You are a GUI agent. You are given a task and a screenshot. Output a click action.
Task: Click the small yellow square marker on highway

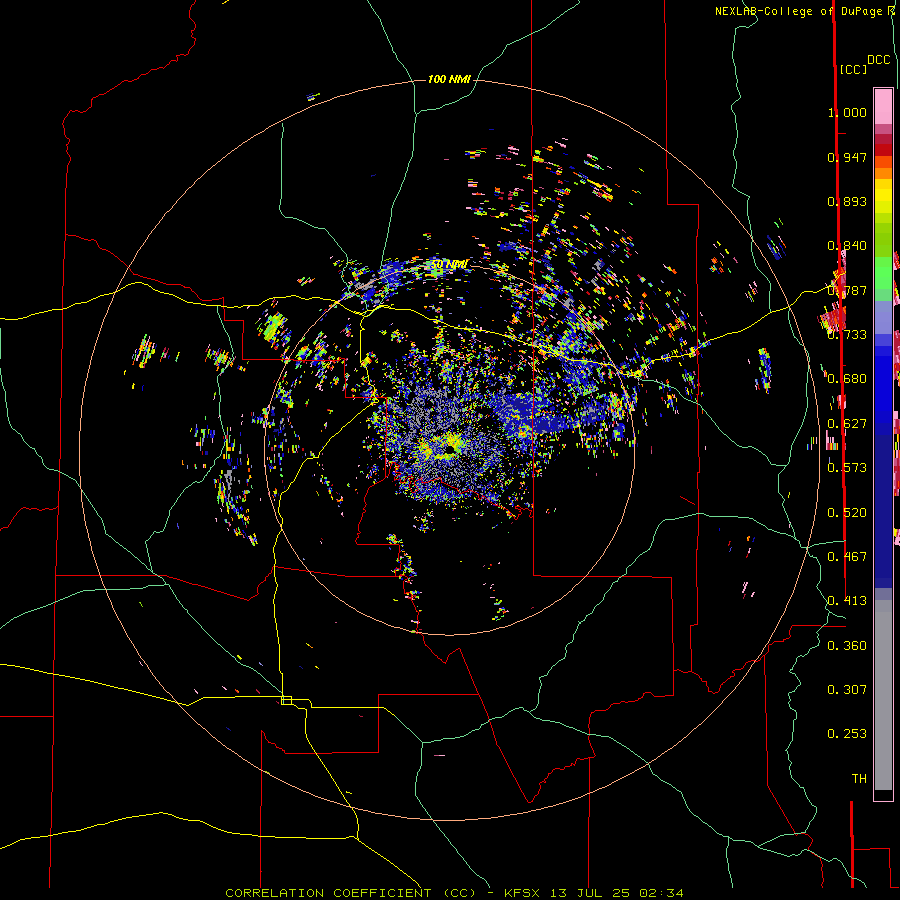(286, 700)
